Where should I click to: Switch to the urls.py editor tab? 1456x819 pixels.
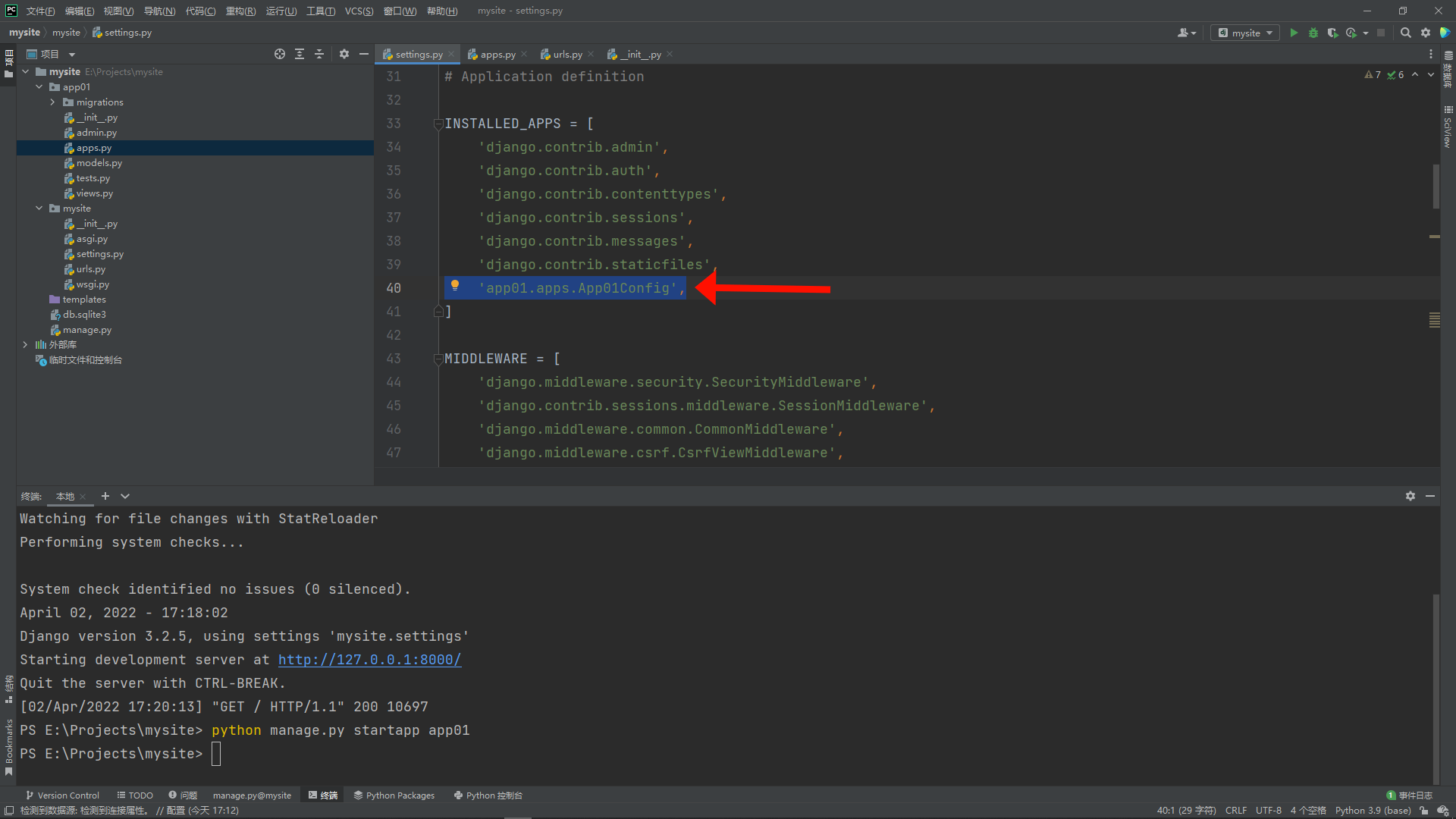[567, 55]
